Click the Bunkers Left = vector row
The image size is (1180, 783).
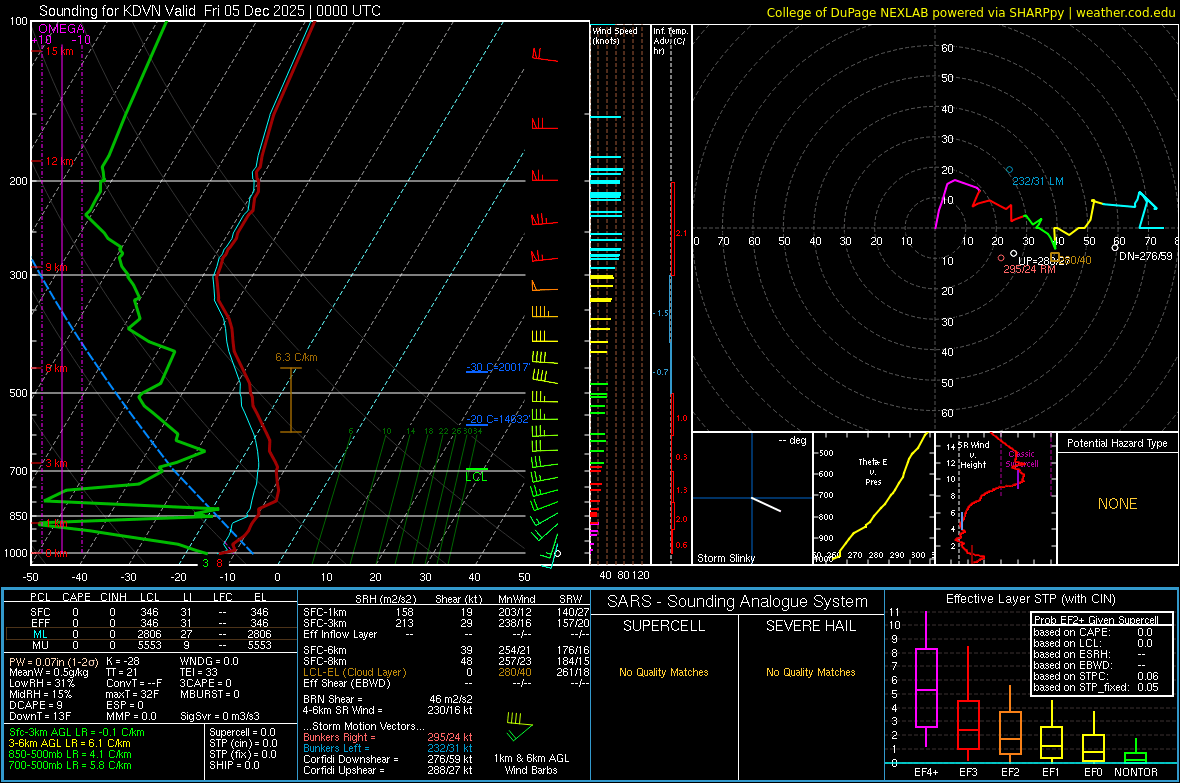388,748
